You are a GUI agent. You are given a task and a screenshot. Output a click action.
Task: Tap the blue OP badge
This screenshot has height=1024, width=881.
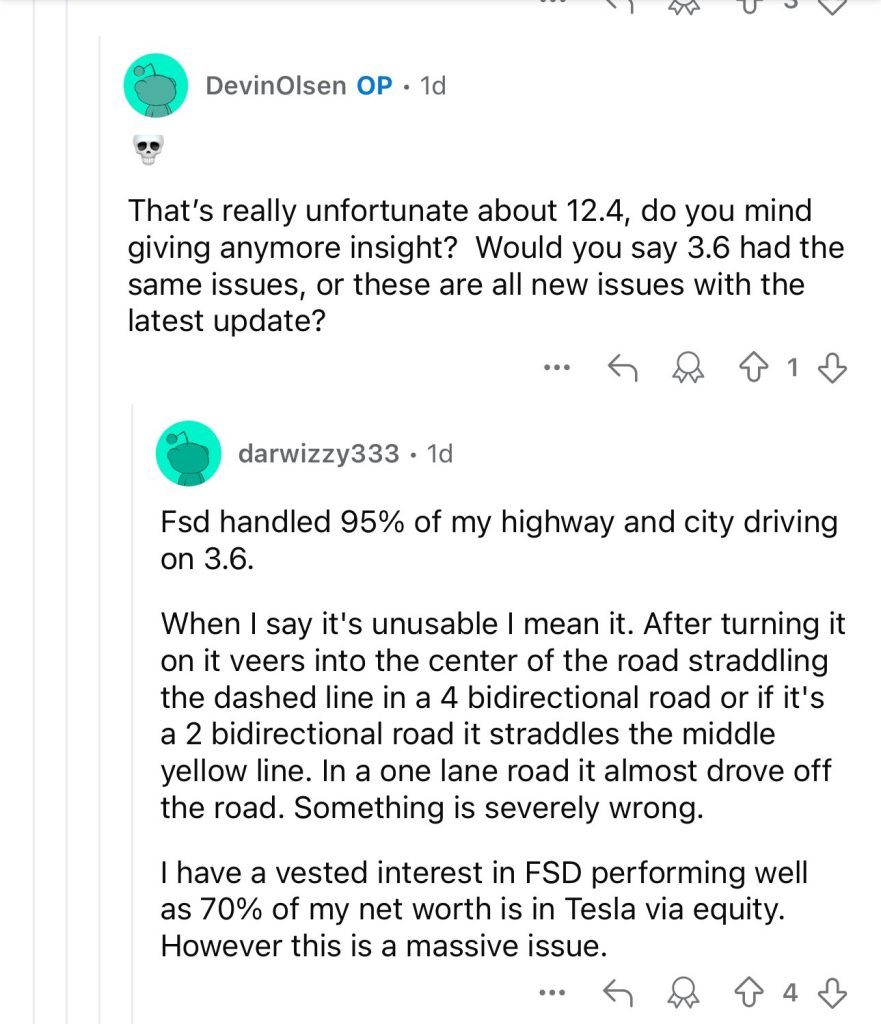(x=374, y=86)
